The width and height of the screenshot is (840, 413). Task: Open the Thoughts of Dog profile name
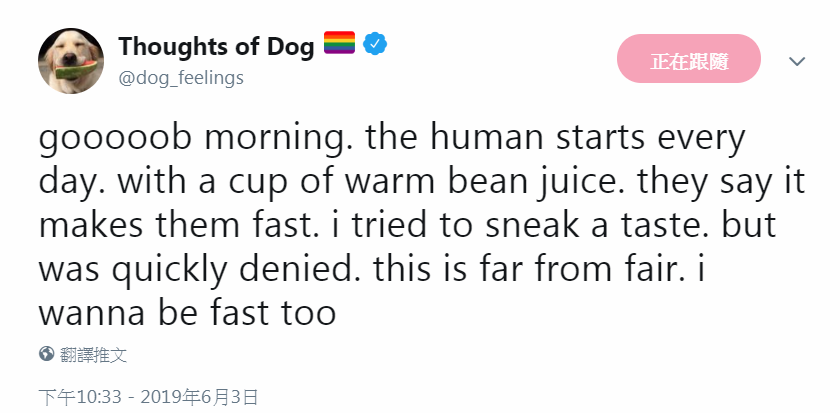click(216, 46)
